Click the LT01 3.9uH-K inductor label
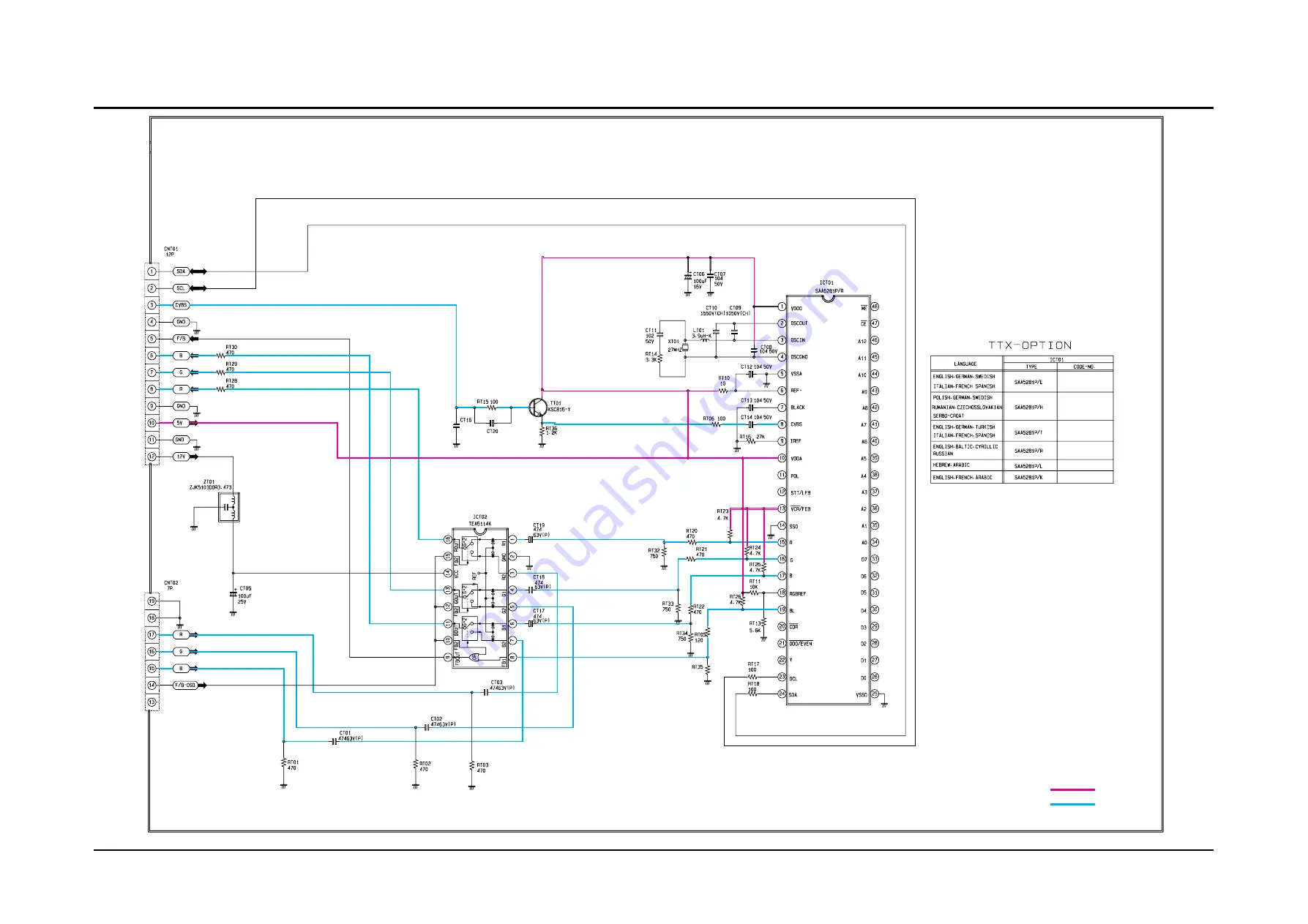Viewport: 1308px width, 924px height. point(701,333)
